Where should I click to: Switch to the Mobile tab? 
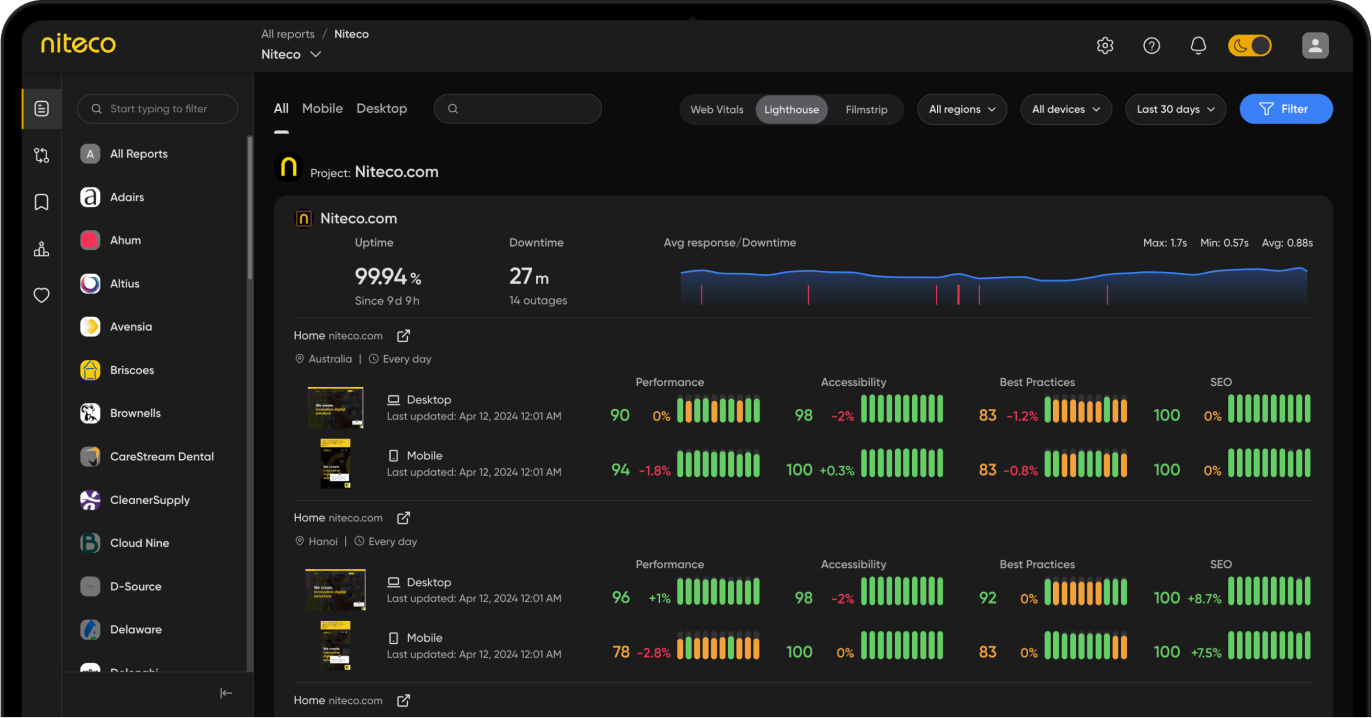coord(322,108)
